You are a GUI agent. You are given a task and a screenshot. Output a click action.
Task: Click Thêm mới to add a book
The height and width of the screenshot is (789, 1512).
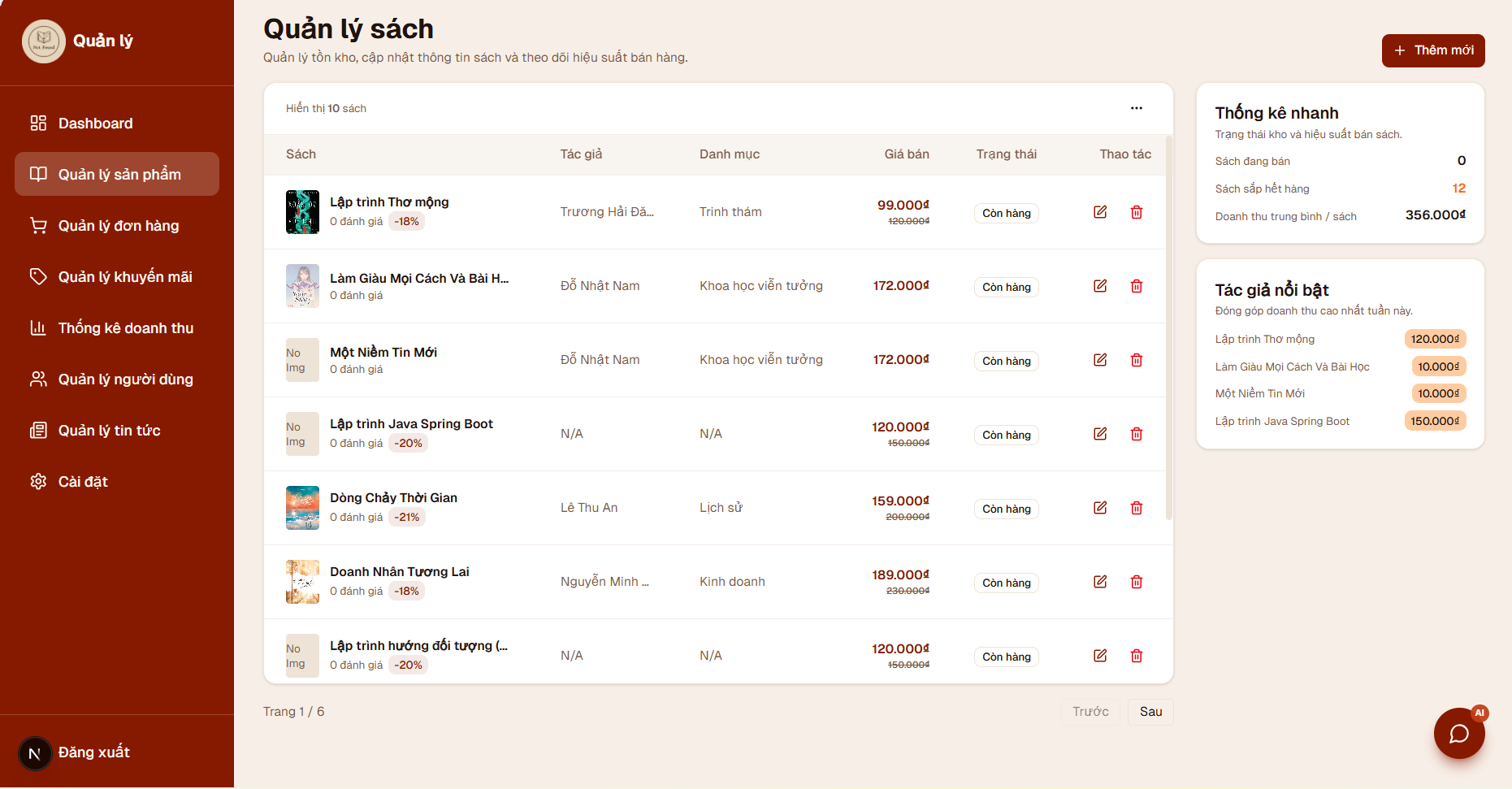pos(1433,50)
